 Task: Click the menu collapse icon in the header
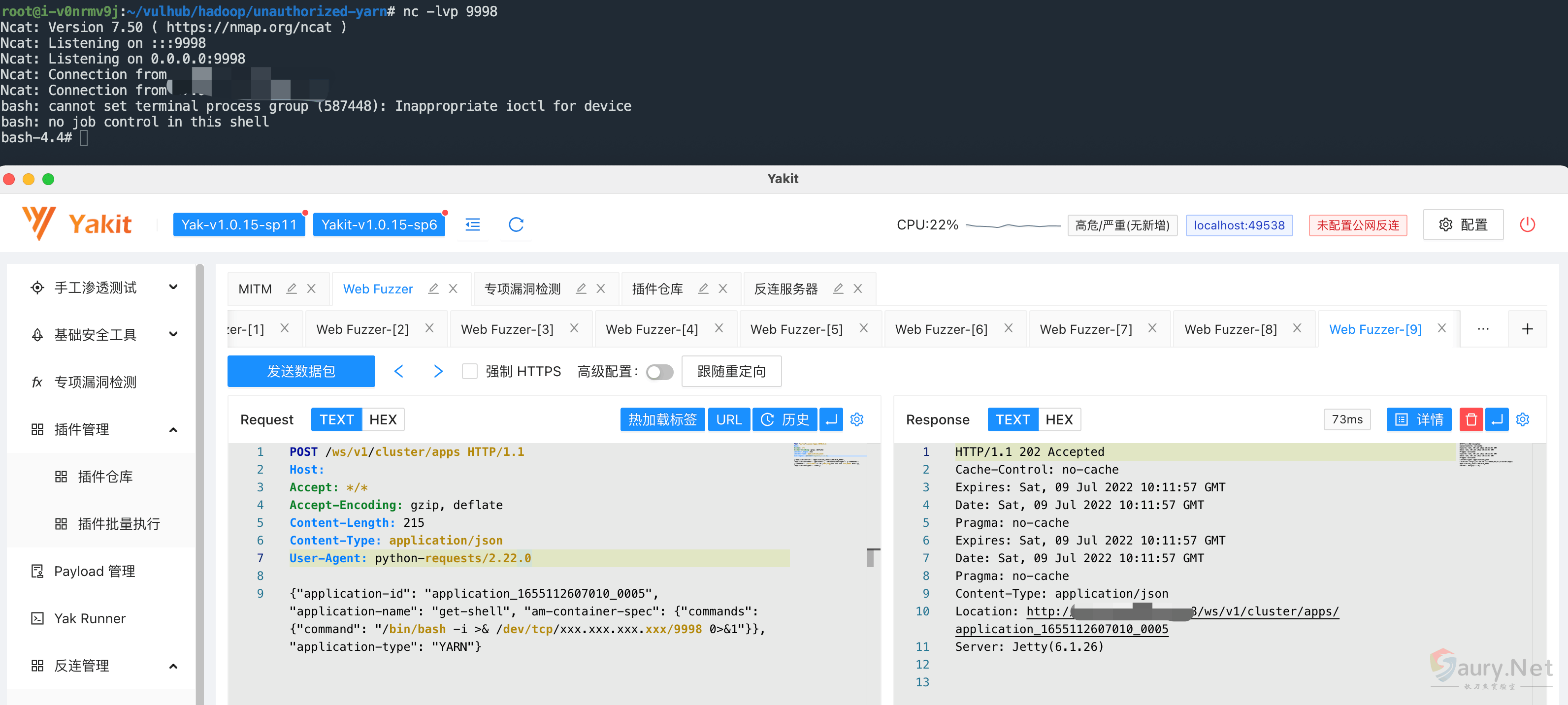point(472,224)
